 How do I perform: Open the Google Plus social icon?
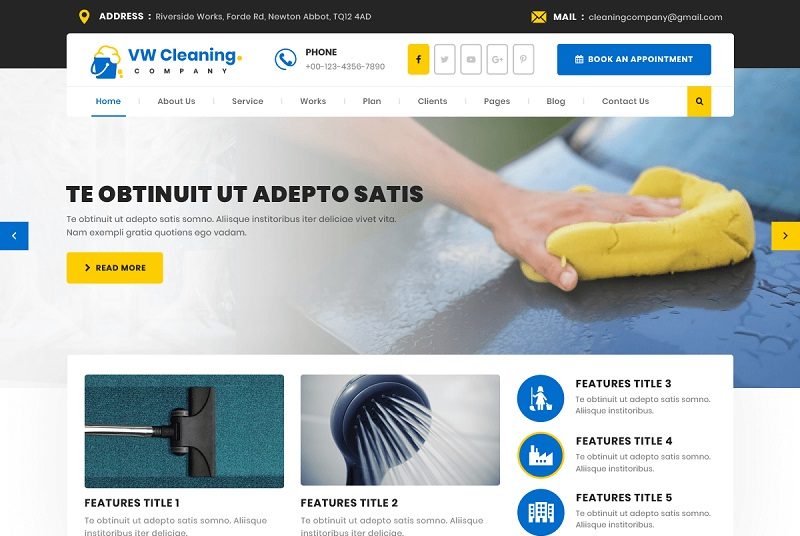(497, 59)
